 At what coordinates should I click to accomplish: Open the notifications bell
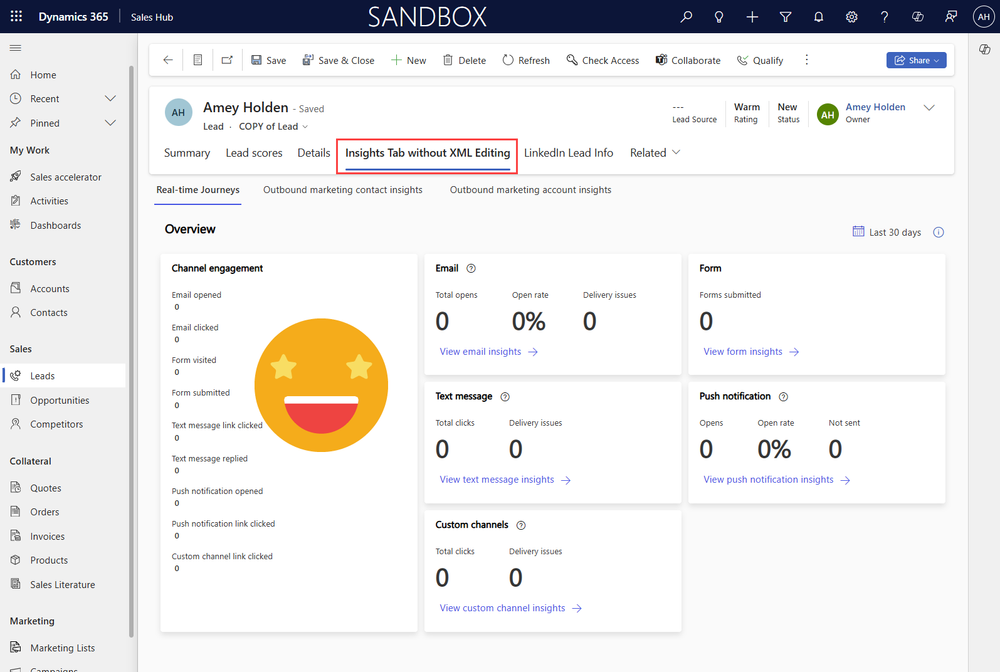[x=818, y=17]
